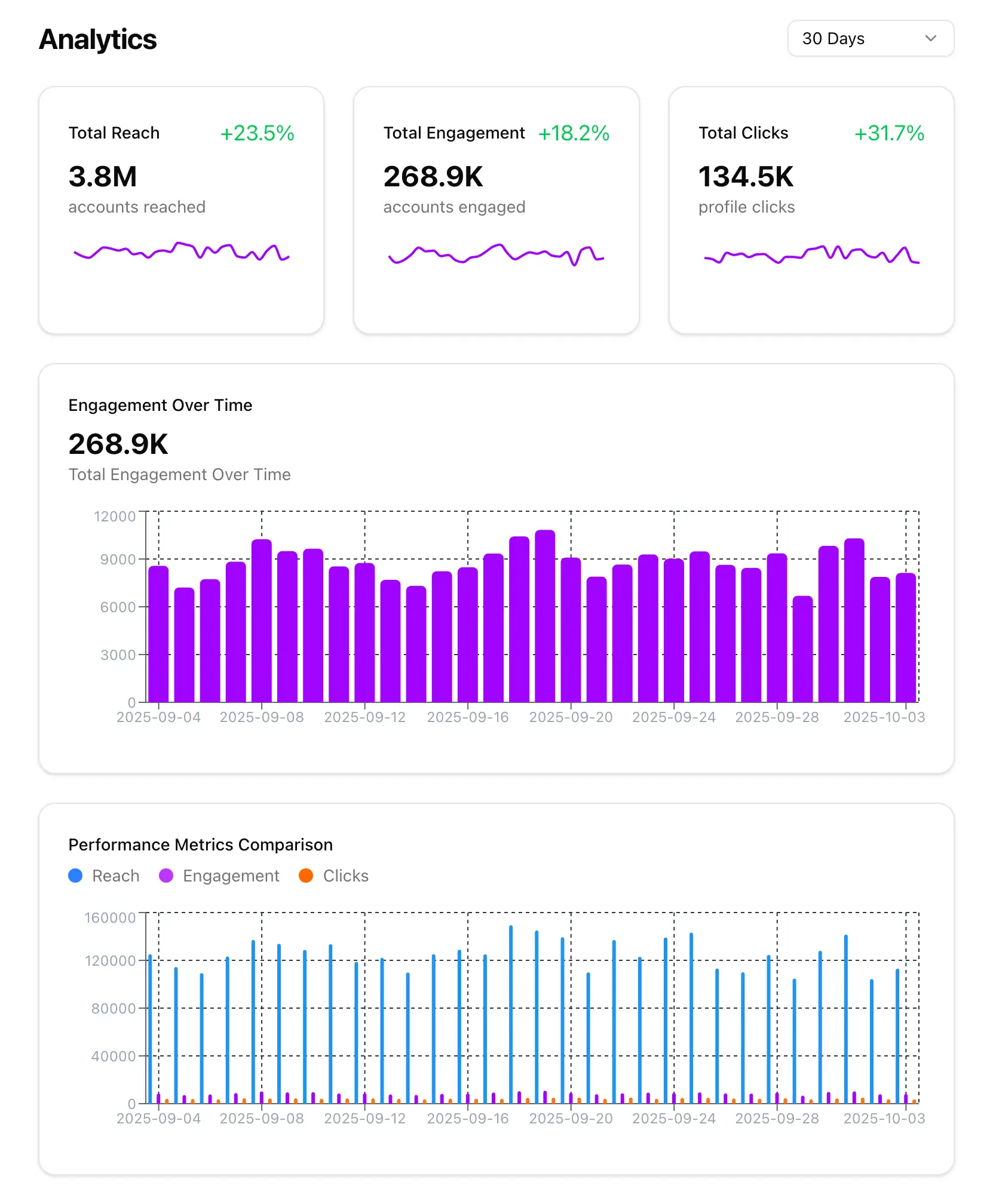Click the Performance Metrics Comparison title
This screenshot has height=1204, width=993.
pos(200,844)
